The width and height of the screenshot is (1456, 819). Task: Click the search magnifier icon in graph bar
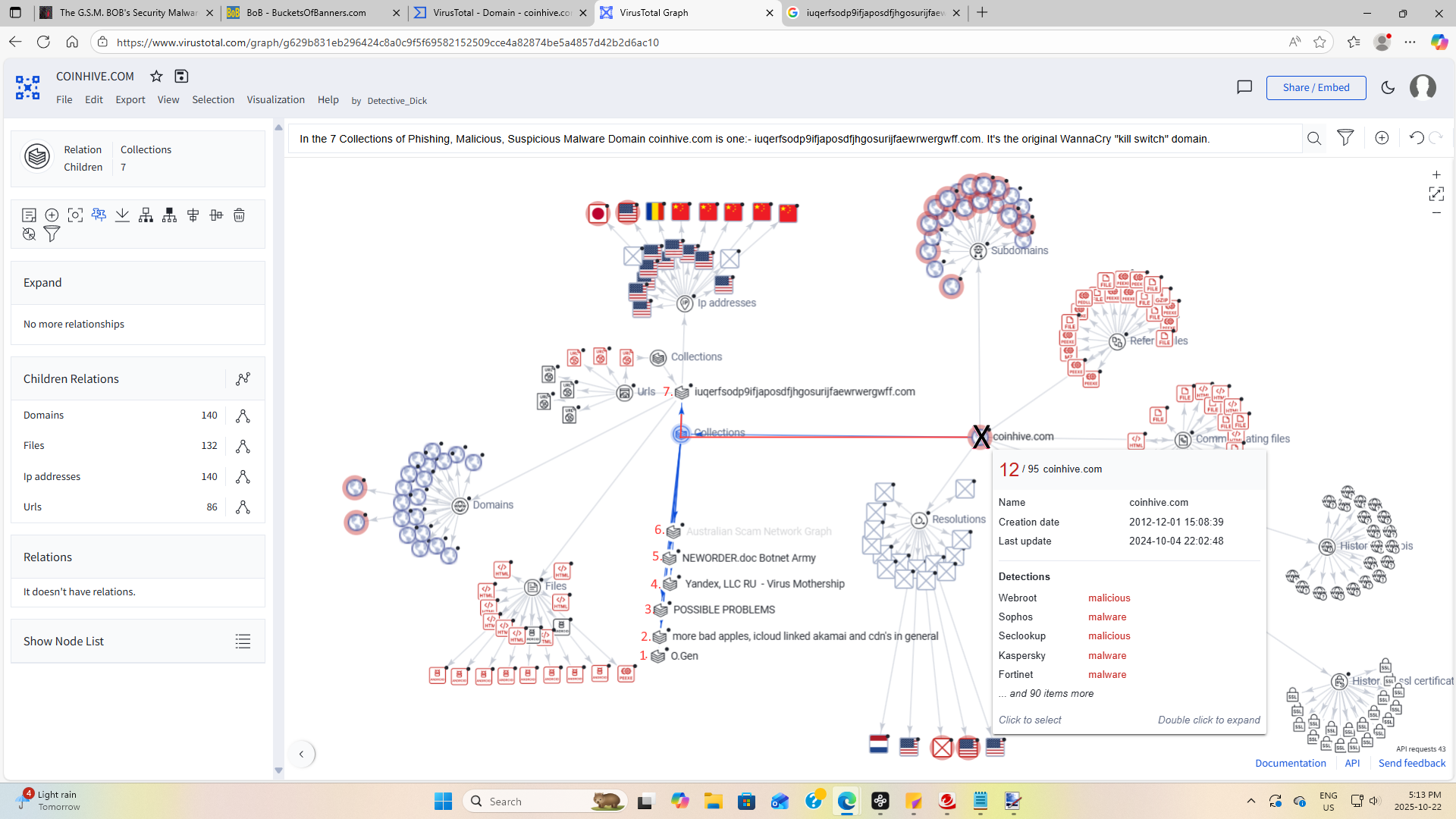pos(1314,138)
